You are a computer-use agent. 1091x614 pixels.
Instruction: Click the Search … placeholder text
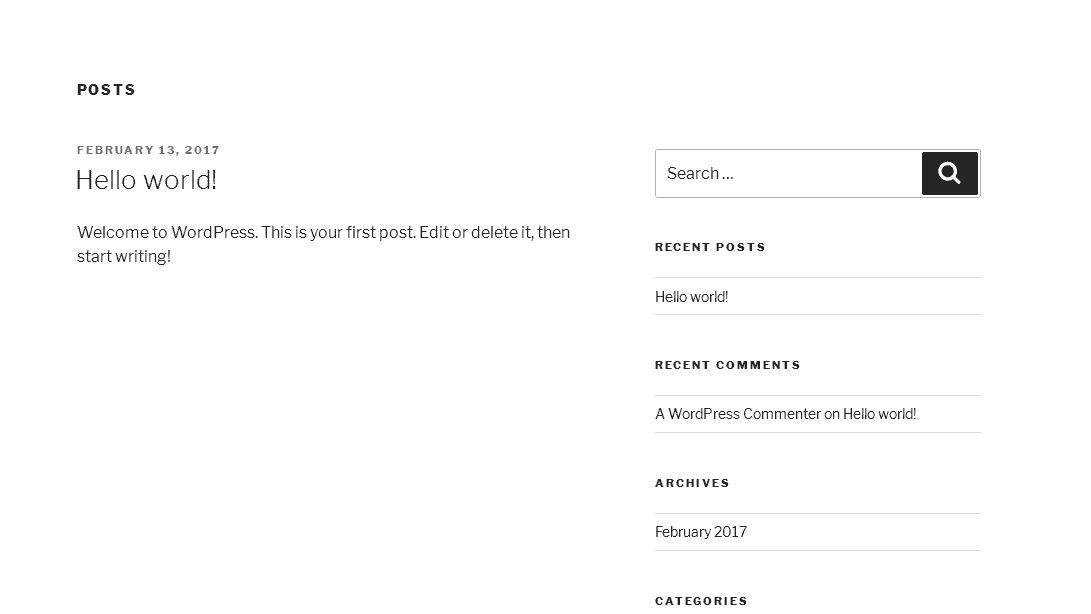(700, 173)
